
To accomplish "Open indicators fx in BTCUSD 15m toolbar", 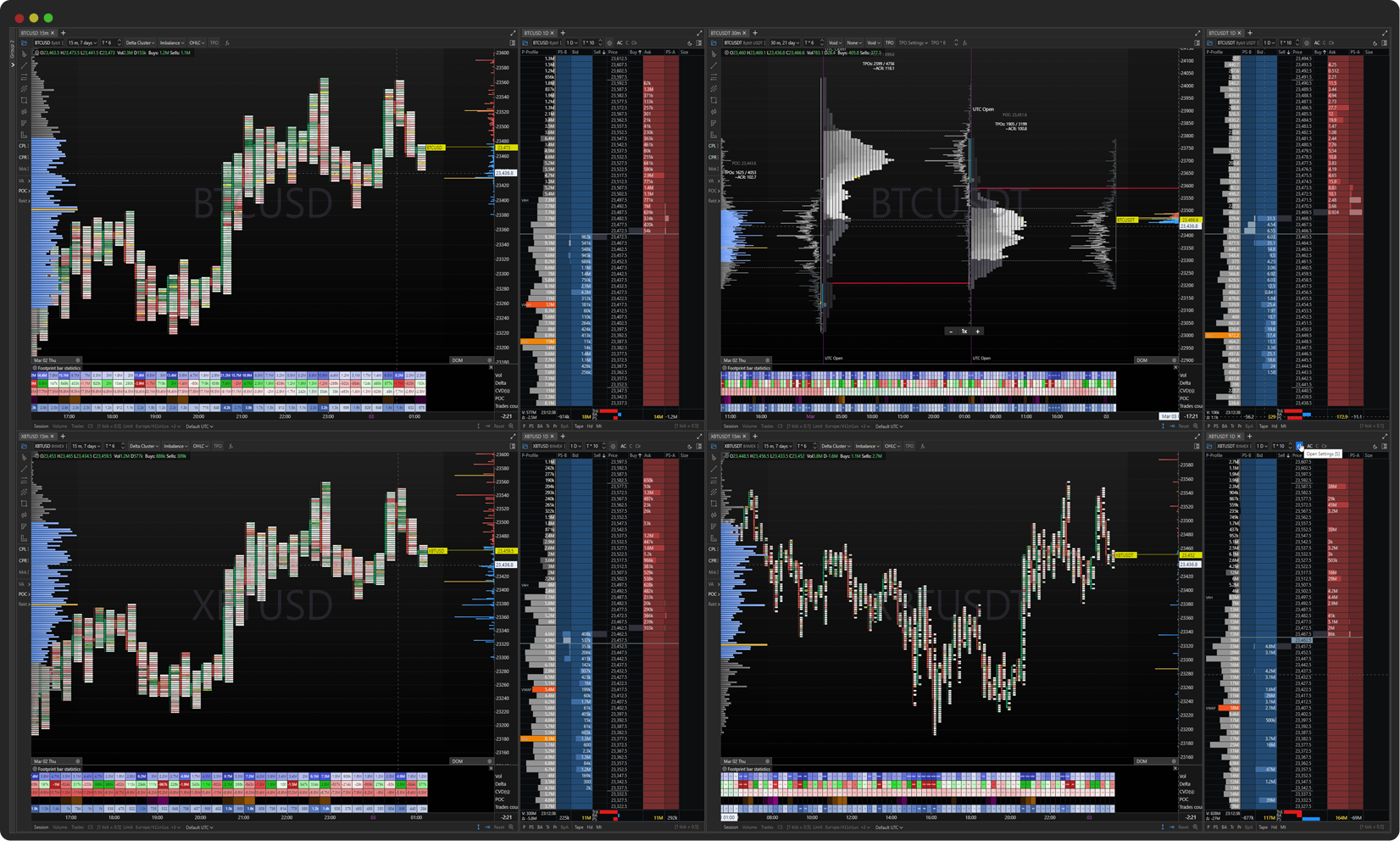I will point(227,42).
